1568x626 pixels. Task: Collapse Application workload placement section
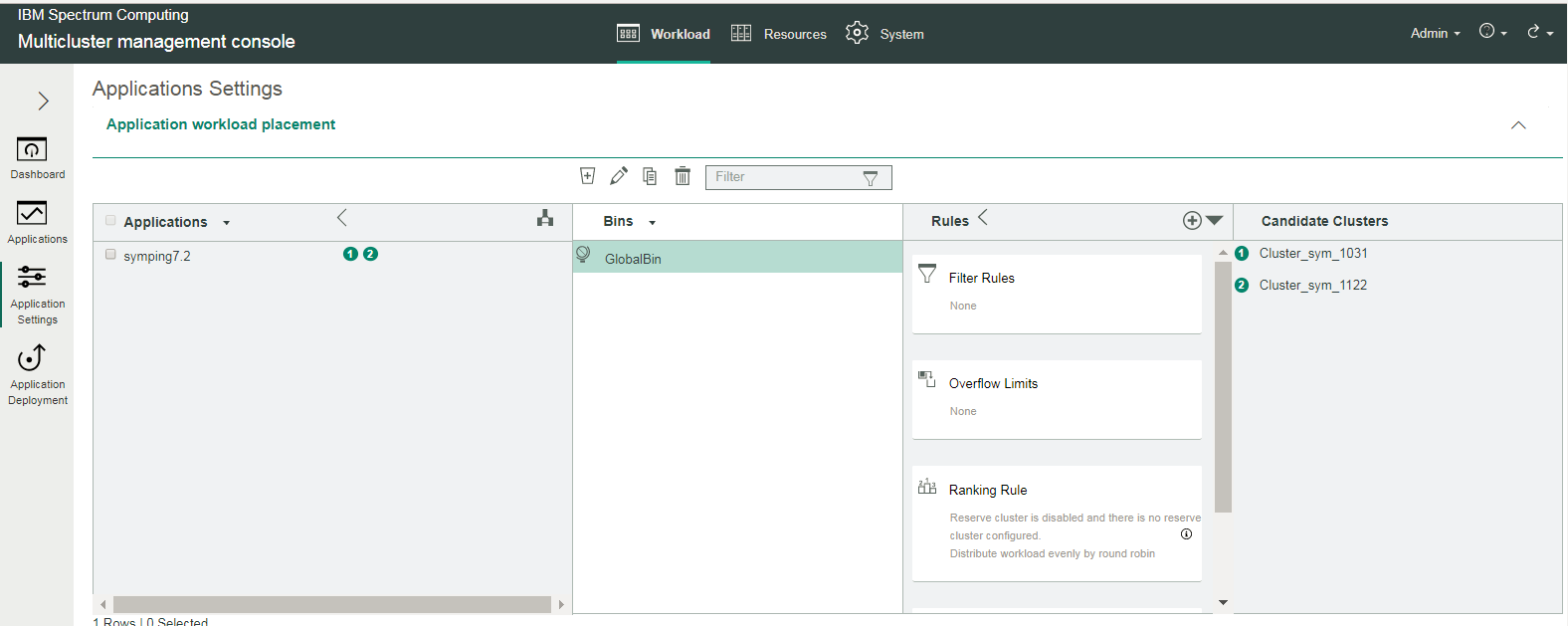click(1518, 125)
